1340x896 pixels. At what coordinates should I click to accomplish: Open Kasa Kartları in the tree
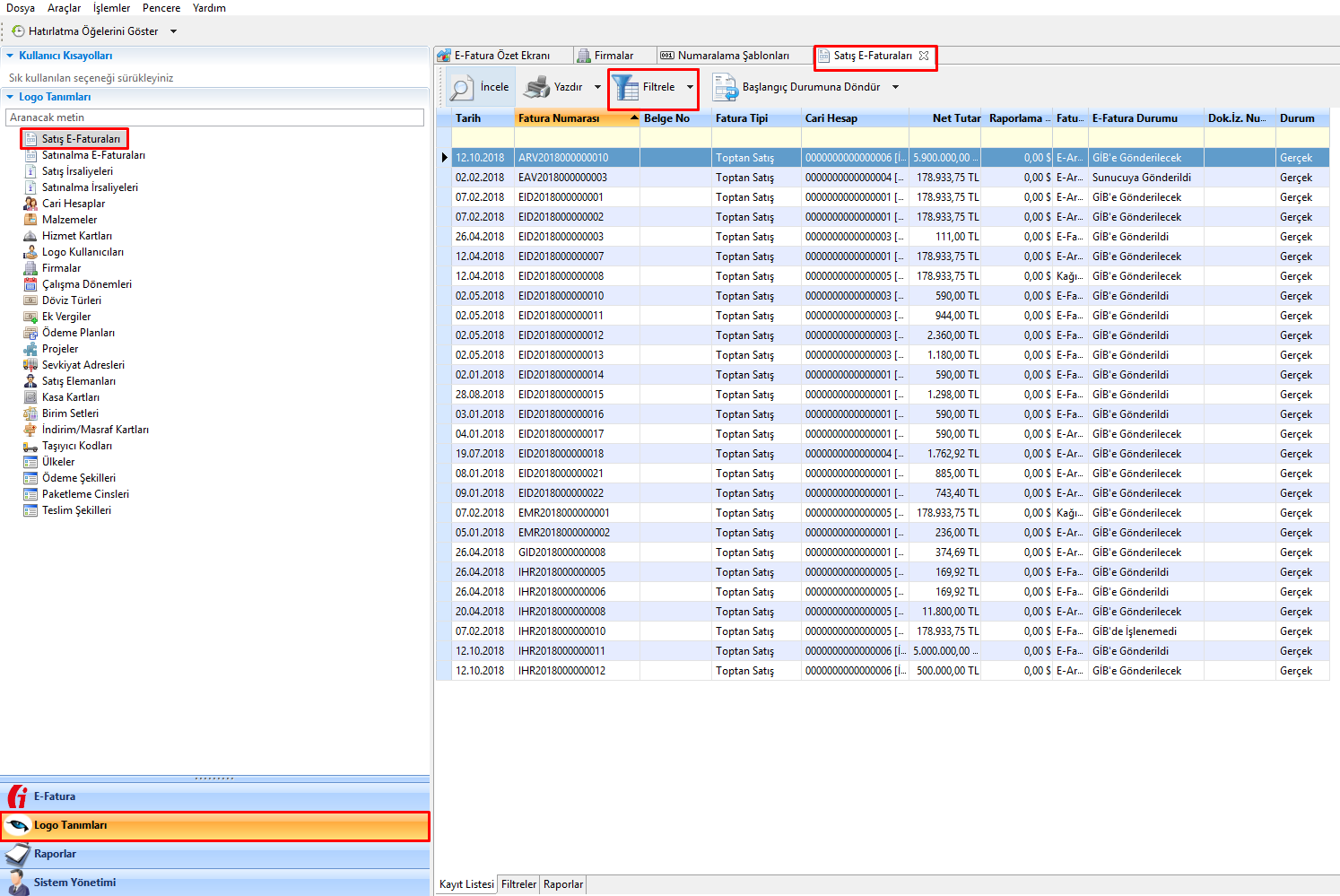pyautogui.click(x=70, y=397)
